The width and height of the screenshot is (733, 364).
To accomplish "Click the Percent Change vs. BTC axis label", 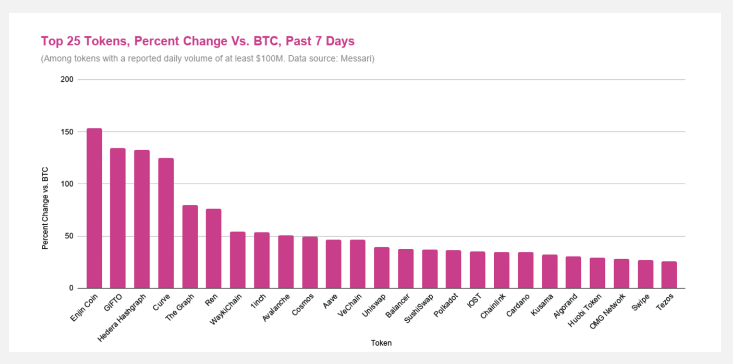I will click(x=45, y=207).
